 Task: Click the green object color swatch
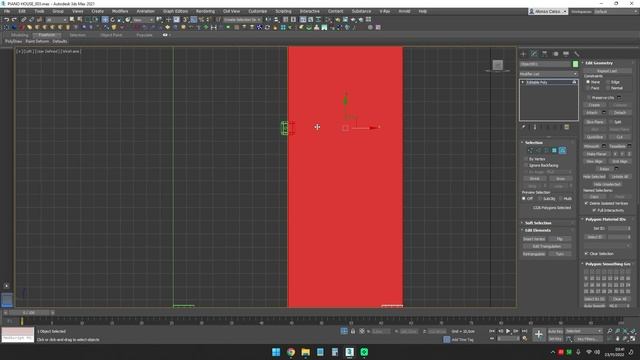click(x=576, y=64)
